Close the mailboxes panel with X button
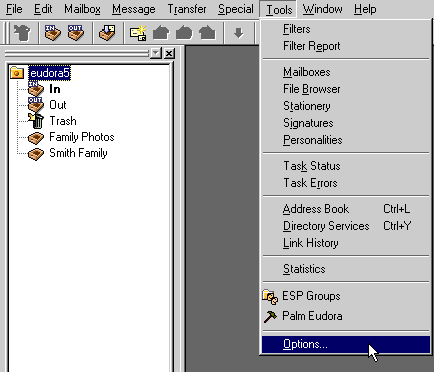The width and height of the screenshot is (434, 372). coord(169,53)
